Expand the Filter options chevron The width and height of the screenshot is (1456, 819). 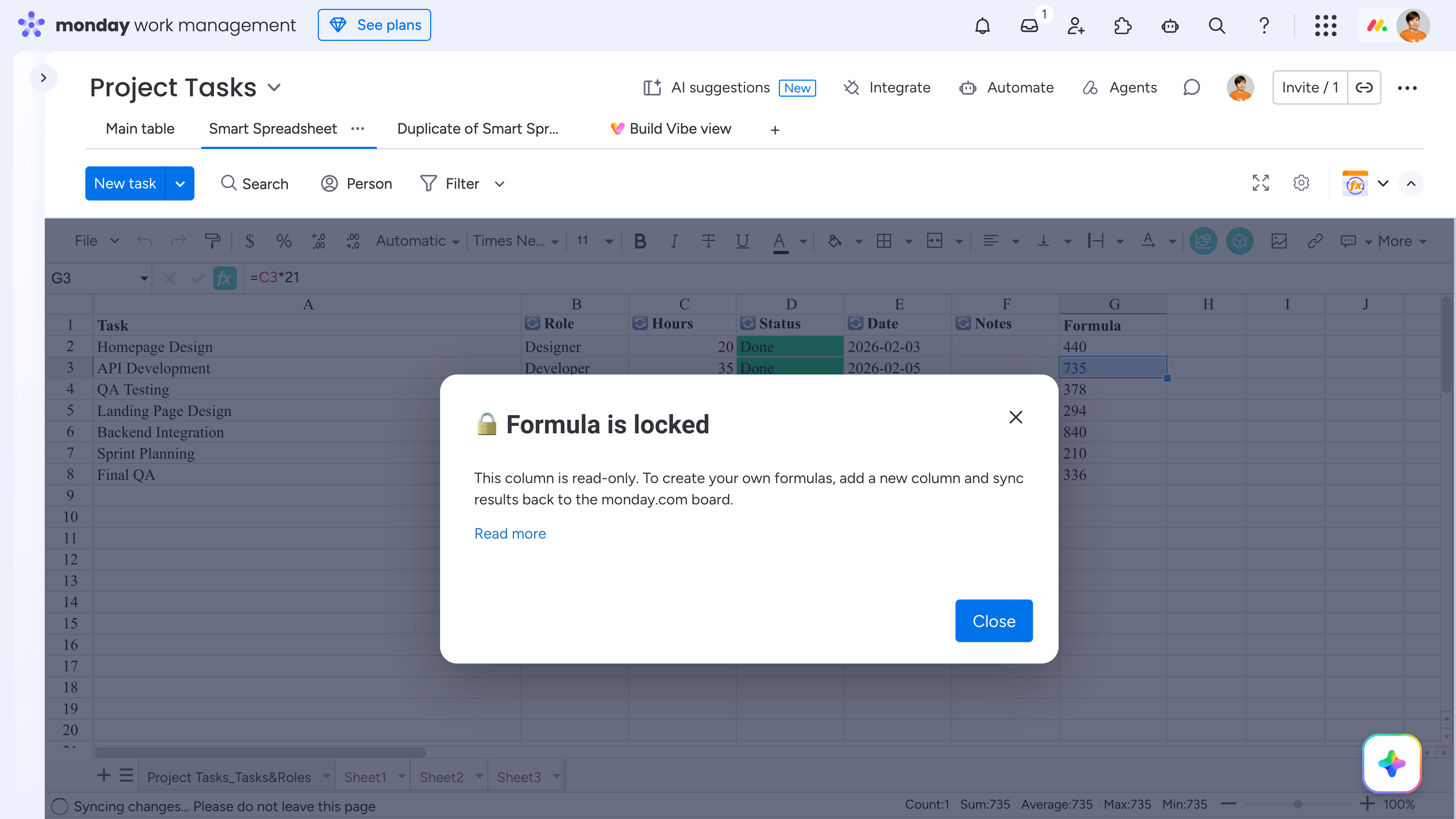[500, 184]
